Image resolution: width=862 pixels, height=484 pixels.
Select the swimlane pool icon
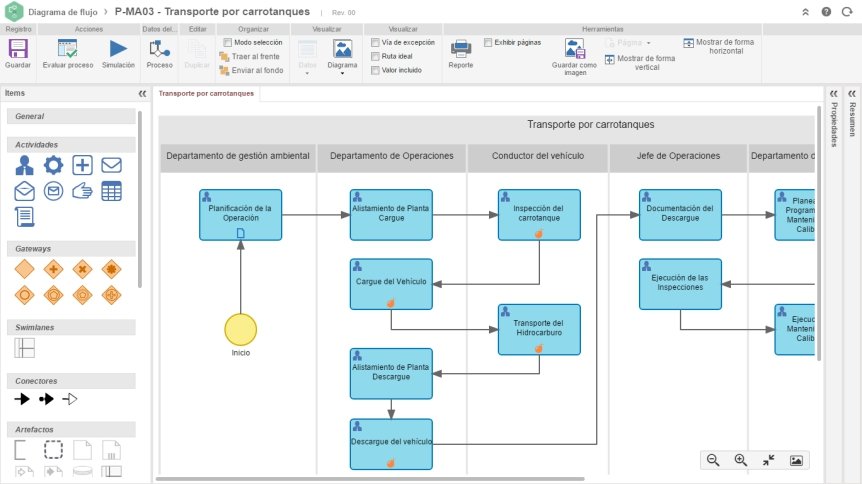[x=24, y=348]
